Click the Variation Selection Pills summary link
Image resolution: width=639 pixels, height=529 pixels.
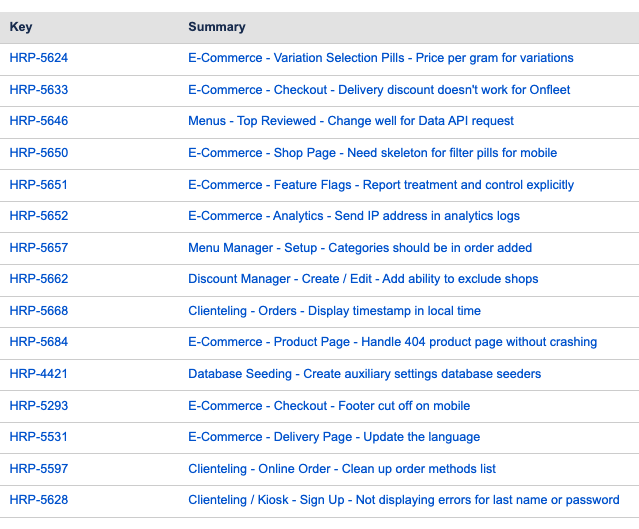[380, 58]
